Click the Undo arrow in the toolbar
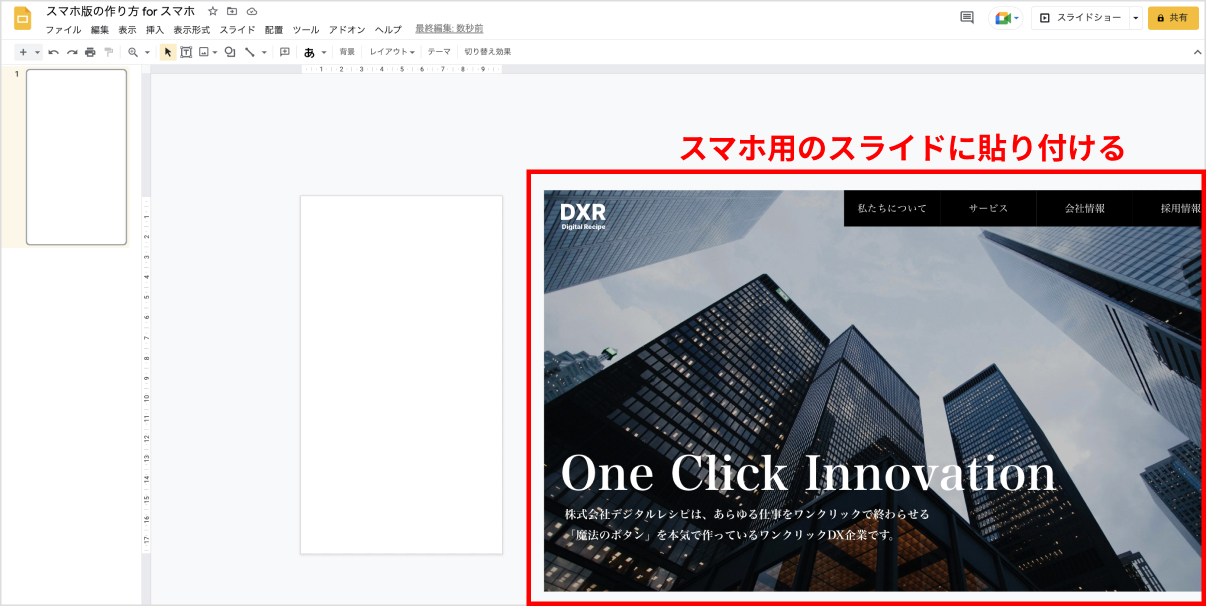 [53, 52]
